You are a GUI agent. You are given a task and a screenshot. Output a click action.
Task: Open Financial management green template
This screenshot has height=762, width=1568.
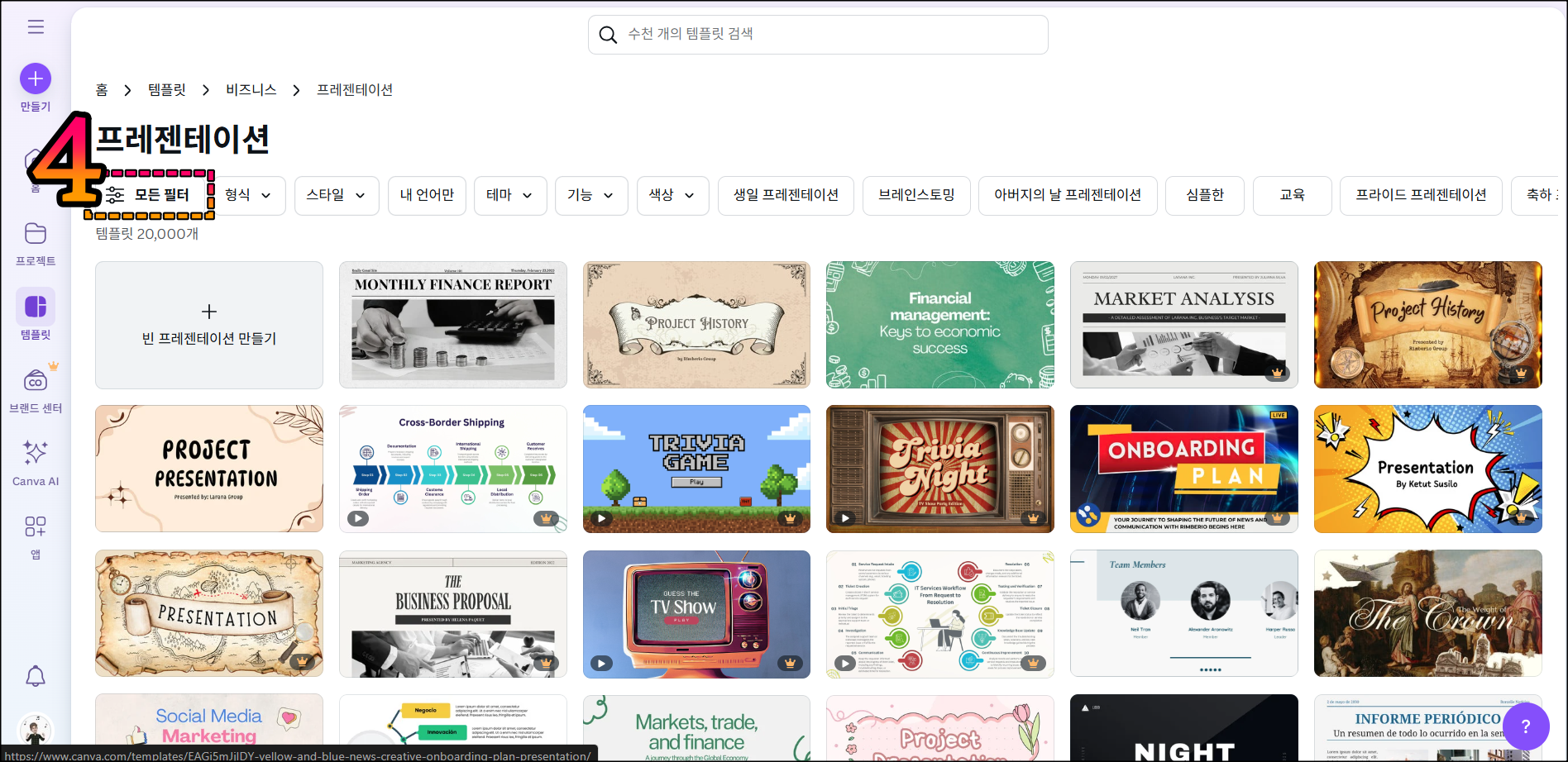[x=940, y=325]
